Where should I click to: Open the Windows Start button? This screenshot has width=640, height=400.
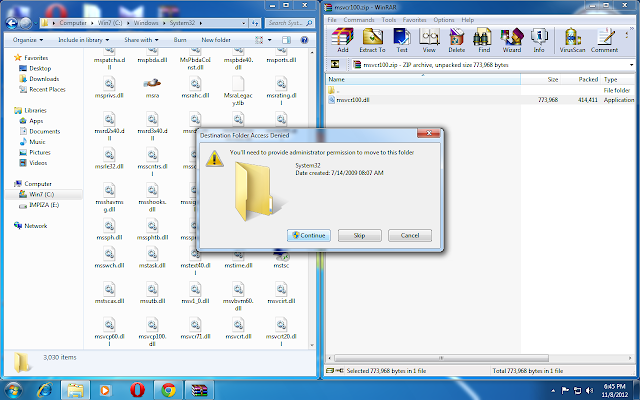click(13, 390)
